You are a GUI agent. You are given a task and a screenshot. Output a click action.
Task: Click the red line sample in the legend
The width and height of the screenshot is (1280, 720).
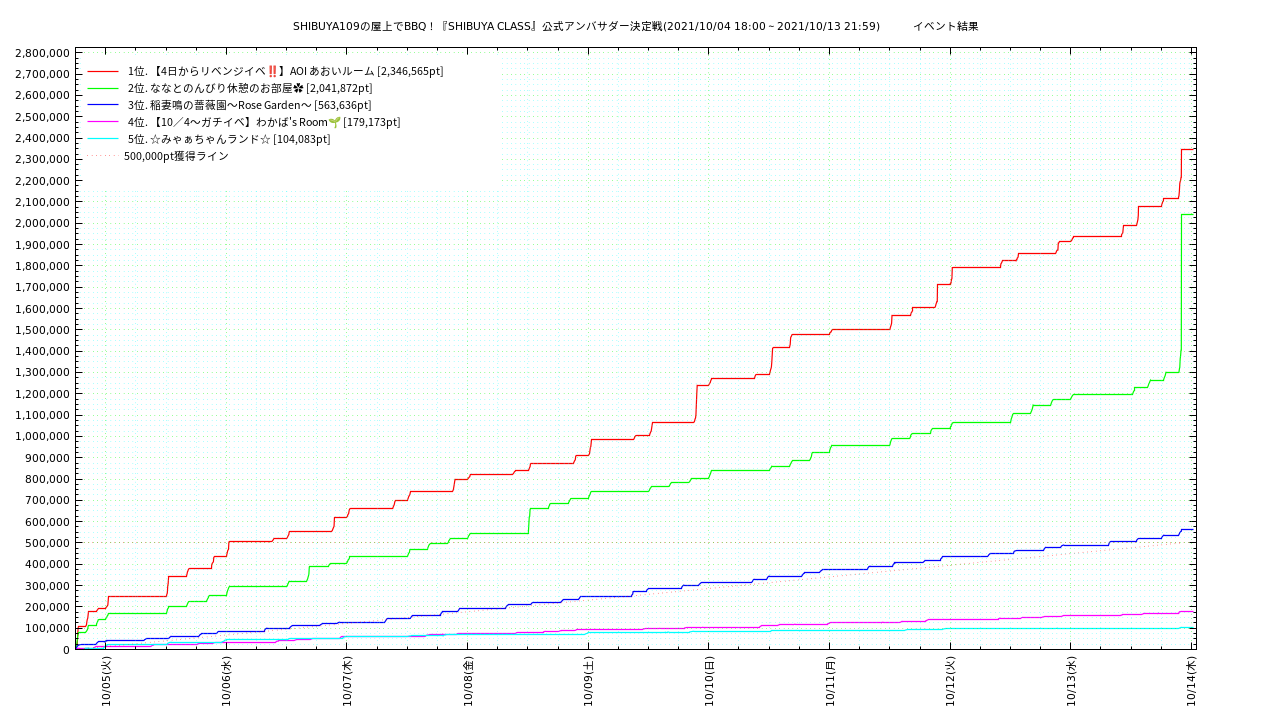pyautogui.click(x=103, y=71)
